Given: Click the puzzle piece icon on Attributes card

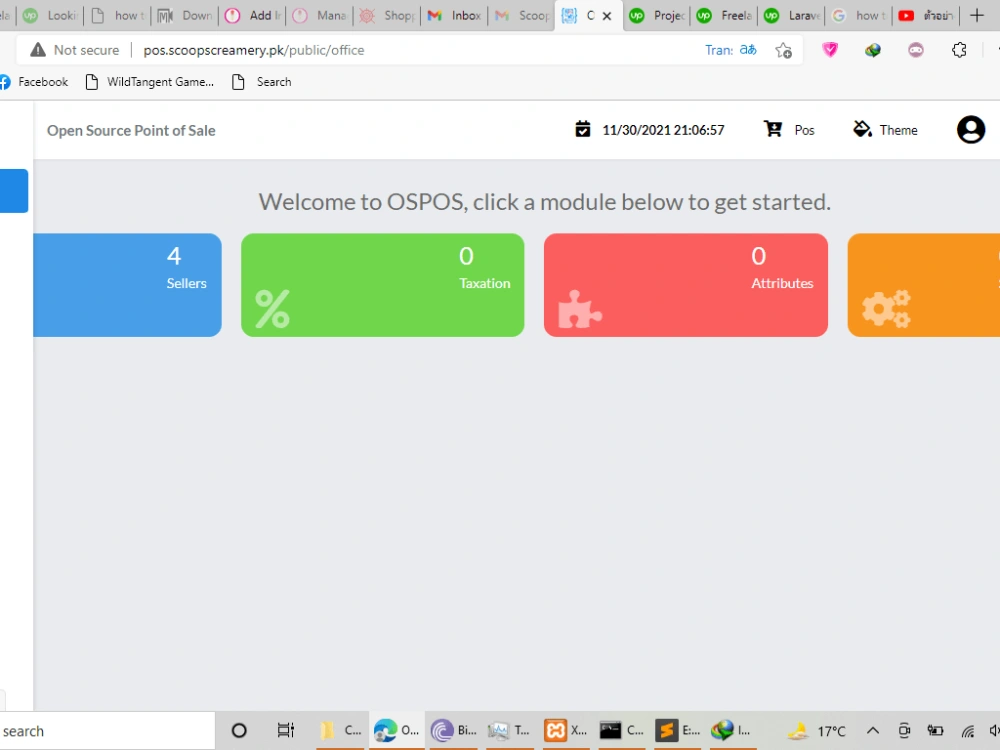Looking at the screenshot, I should pyautogui.click(x=579, y=310).
